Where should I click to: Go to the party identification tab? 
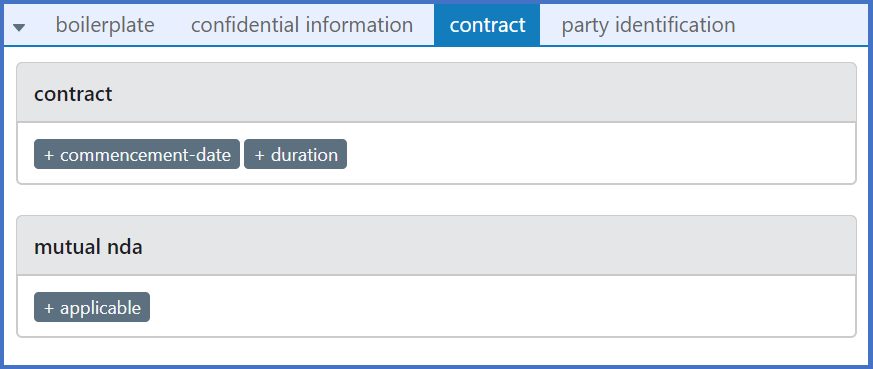(648, 25)
